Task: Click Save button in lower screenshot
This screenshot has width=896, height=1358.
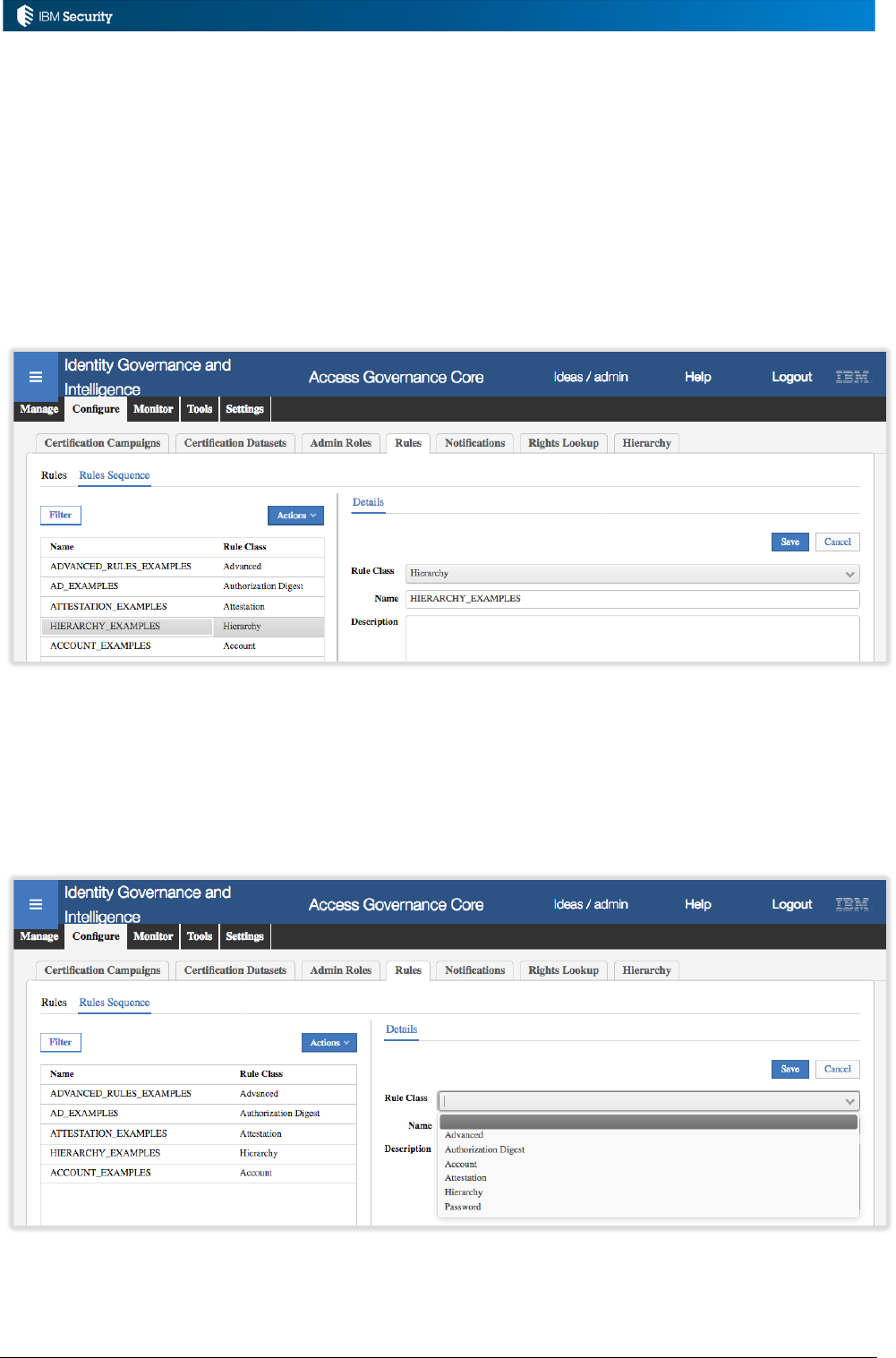Action: [x=790, y=1069]
